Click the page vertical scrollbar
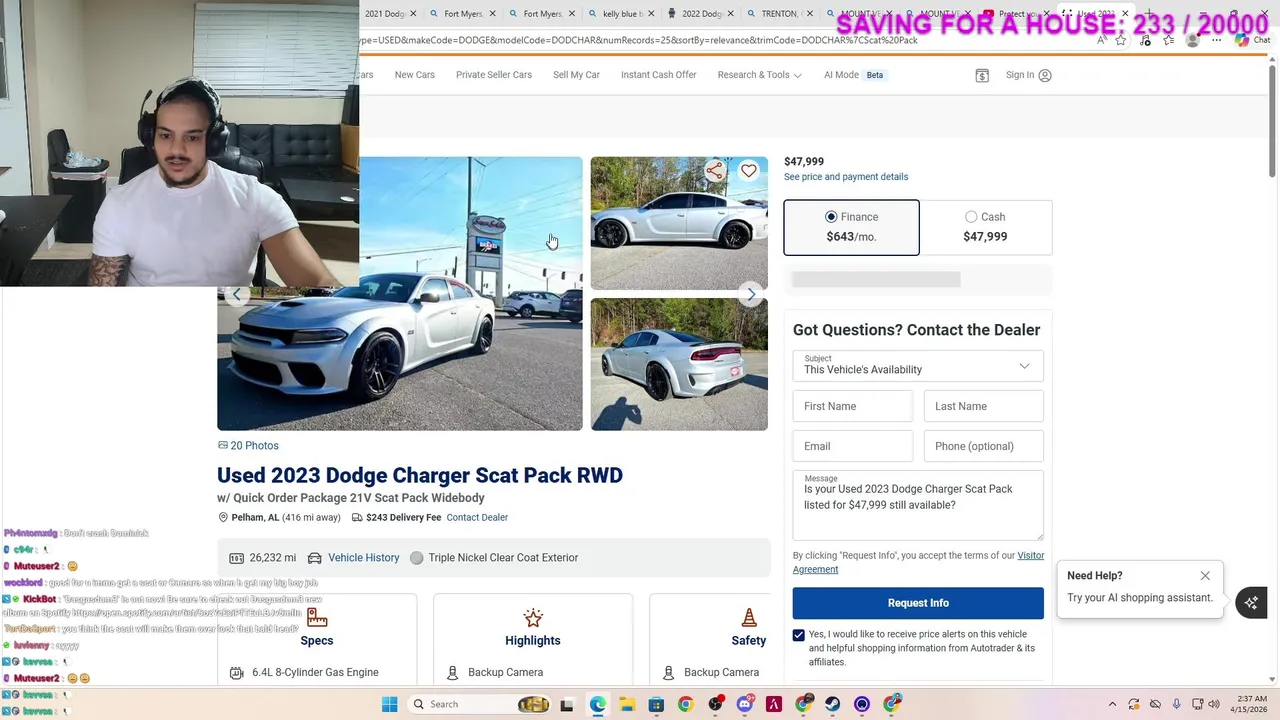1280x720 pixels. tap(1273, 120)
